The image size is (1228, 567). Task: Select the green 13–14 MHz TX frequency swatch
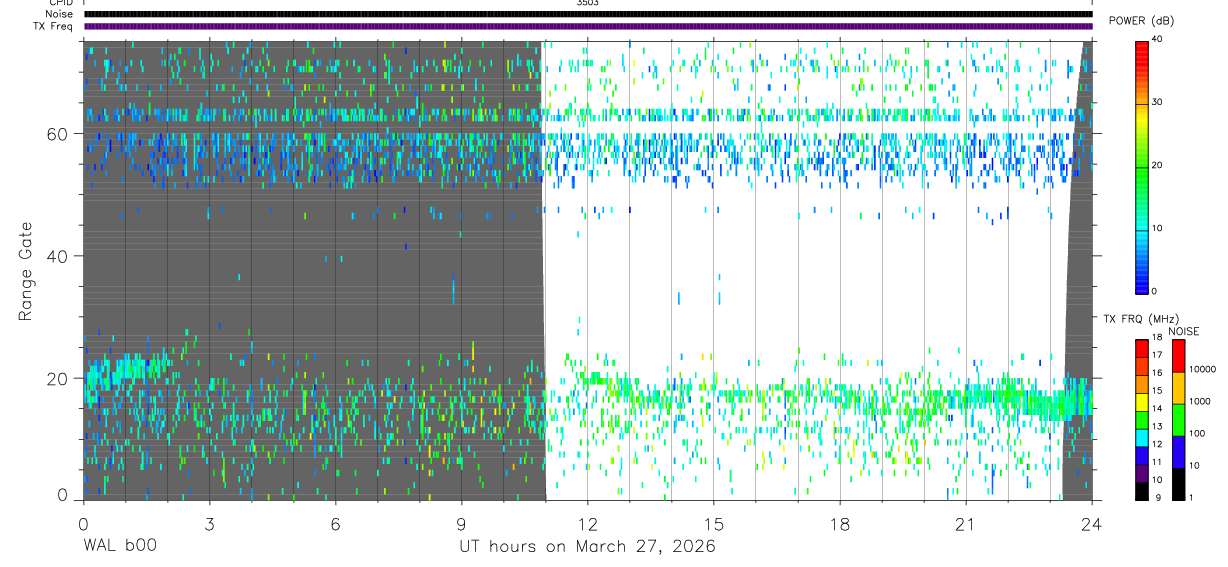(1141, 420)
